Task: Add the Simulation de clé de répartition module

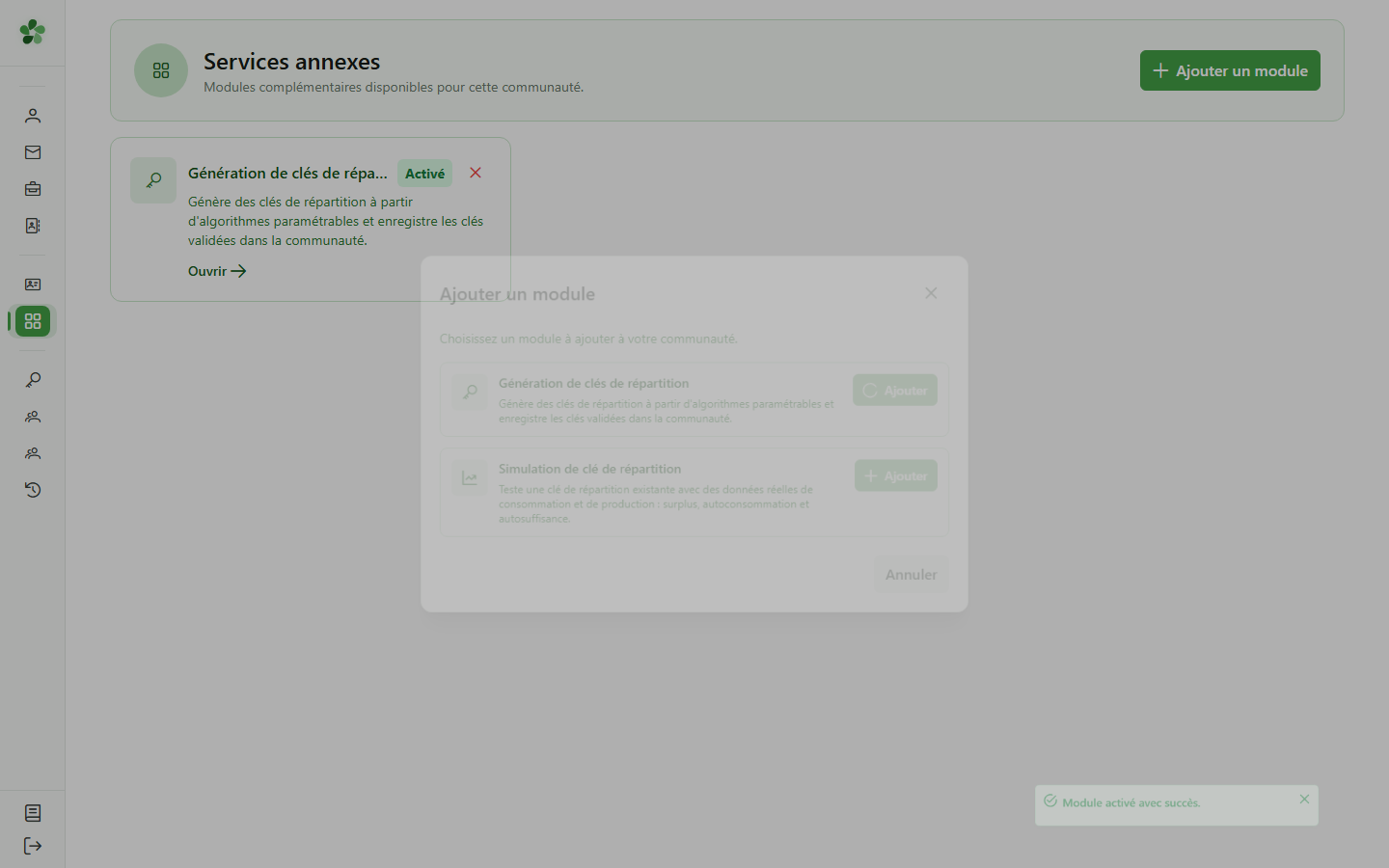Action: point(896,475)
